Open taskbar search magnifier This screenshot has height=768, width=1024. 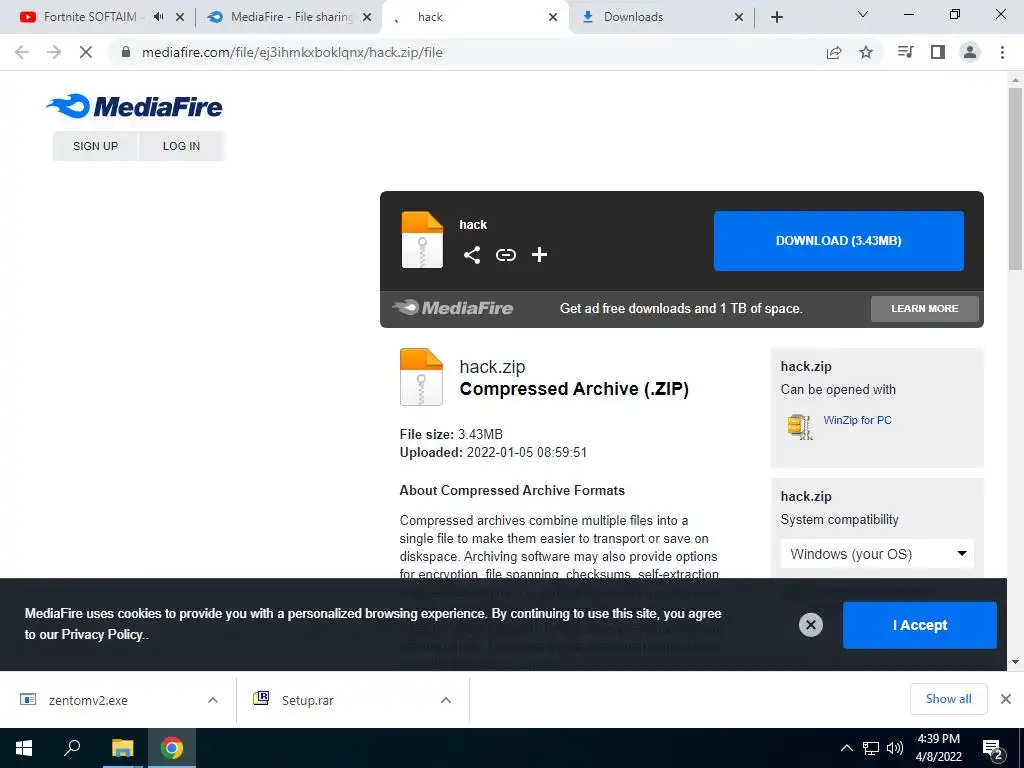click(72, 748)
